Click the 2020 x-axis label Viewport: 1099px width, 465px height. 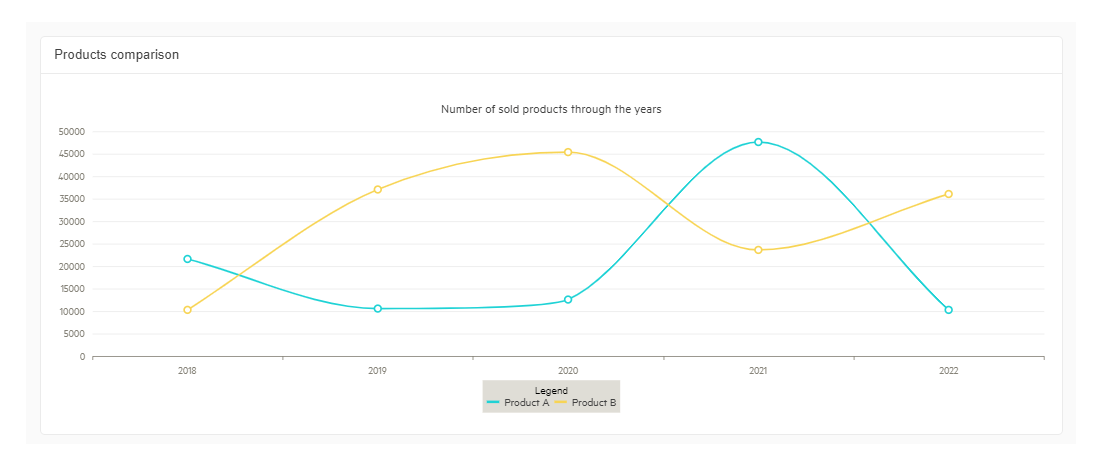pyautogui.click(x=568, y=371)
